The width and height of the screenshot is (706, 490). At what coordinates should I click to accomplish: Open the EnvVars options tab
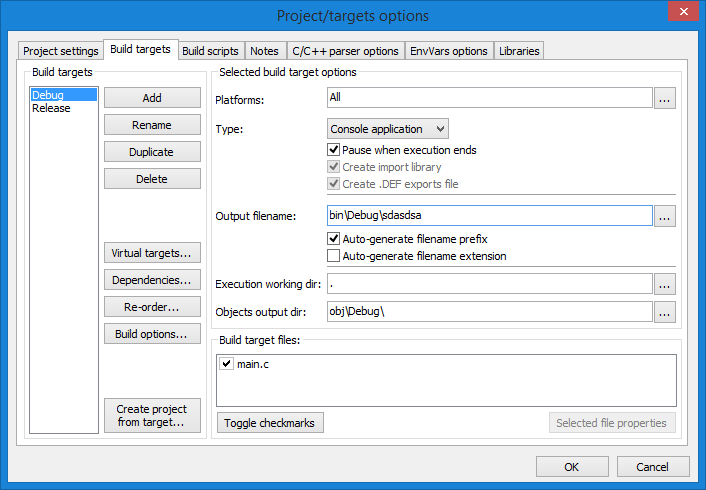point(449,51)
